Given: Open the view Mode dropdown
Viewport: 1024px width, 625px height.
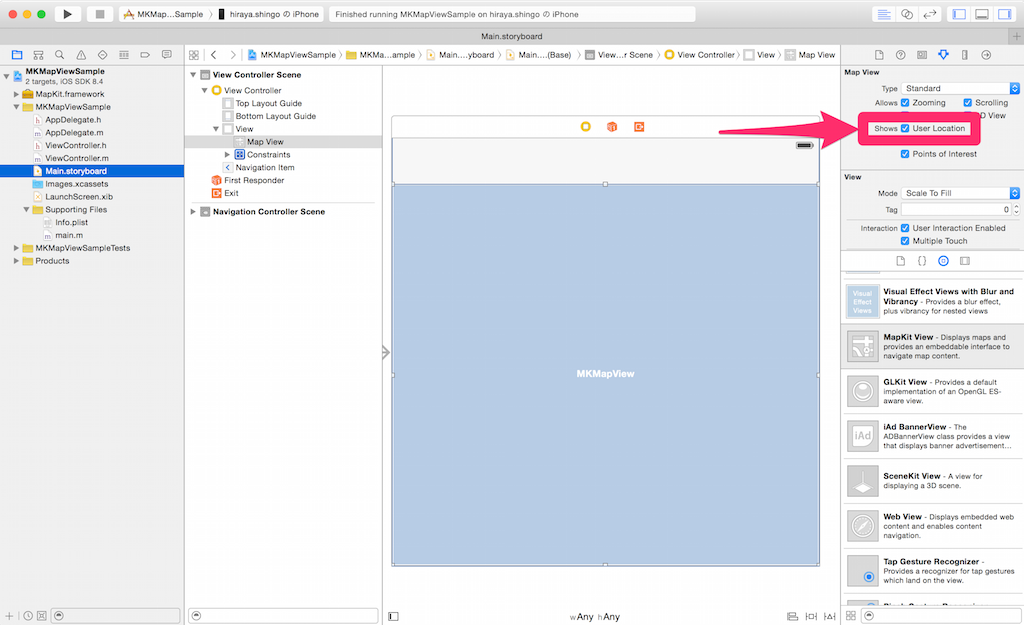Looking at the screenshot, I should (960, 193).
